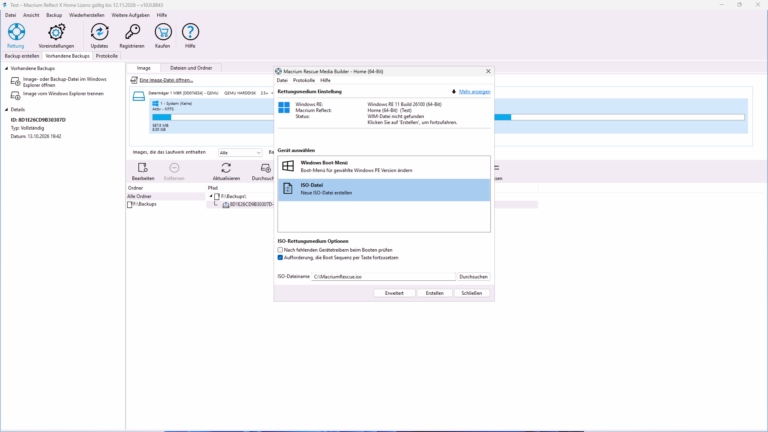Click '1 - System (Keine)' partition label
The image size is (768, 432).
click(x=176, y=104)
